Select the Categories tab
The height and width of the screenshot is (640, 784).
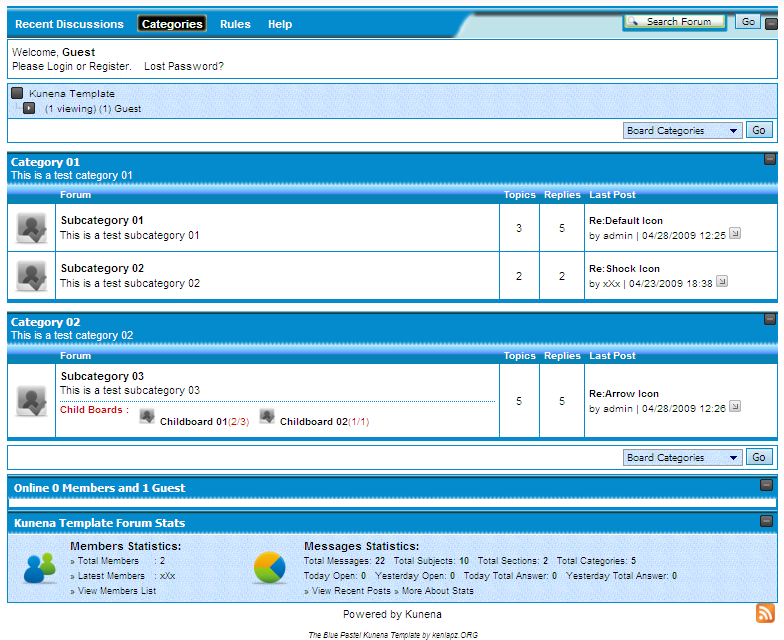click(x=172, y=24)
